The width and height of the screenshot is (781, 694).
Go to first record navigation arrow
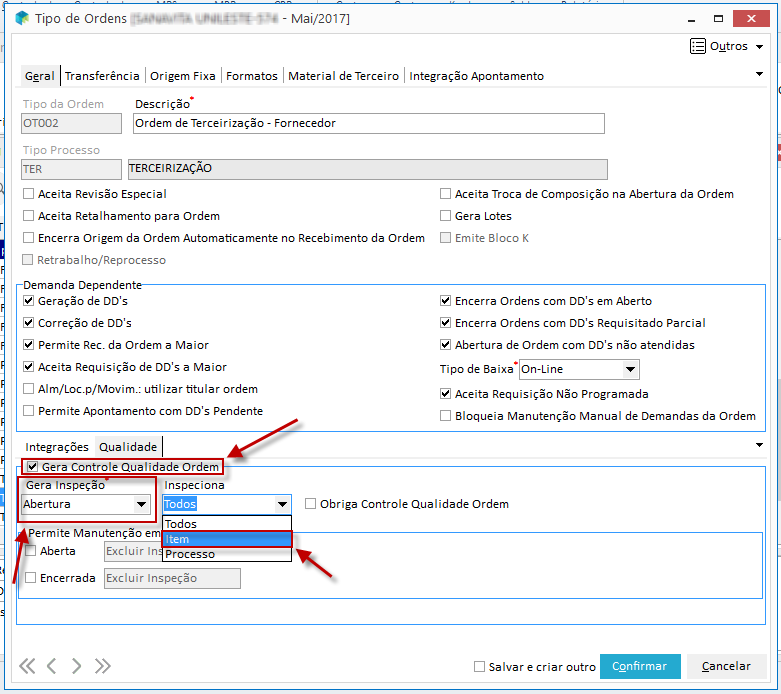(x=27, y=666)
